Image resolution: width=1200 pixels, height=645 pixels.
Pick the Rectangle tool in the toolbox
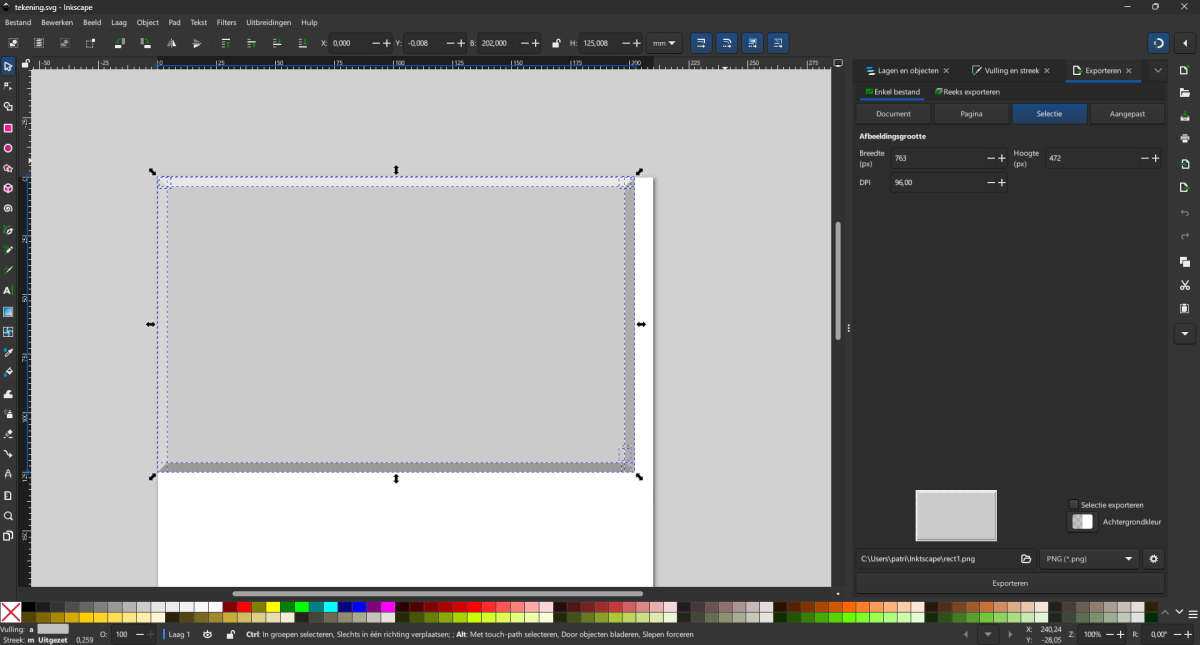(8, 128)
